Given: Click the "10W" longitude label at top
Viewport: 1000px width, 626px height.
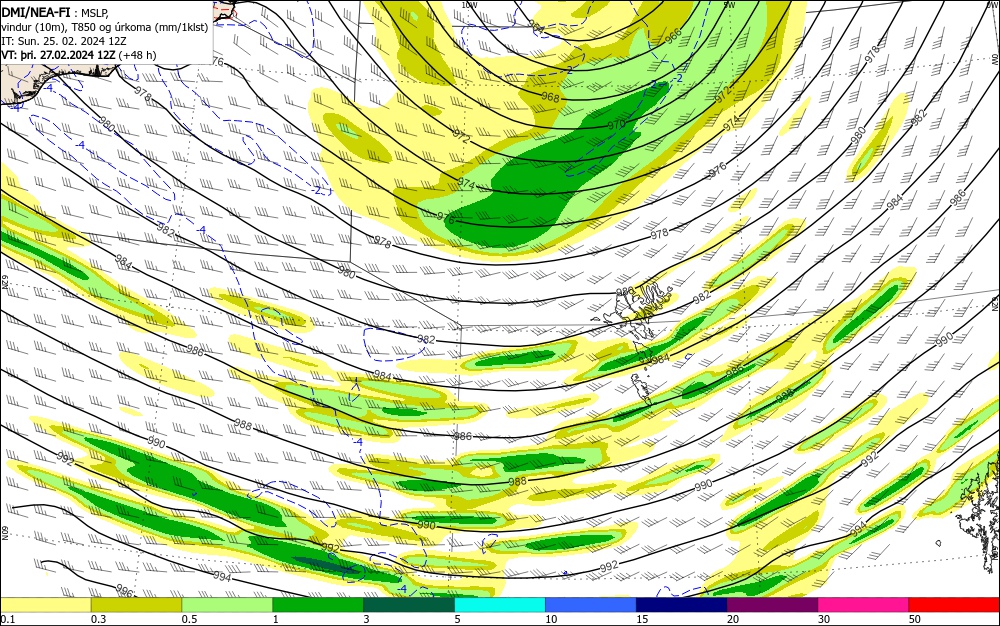Looking at the screenshot, I should (469, 4).
